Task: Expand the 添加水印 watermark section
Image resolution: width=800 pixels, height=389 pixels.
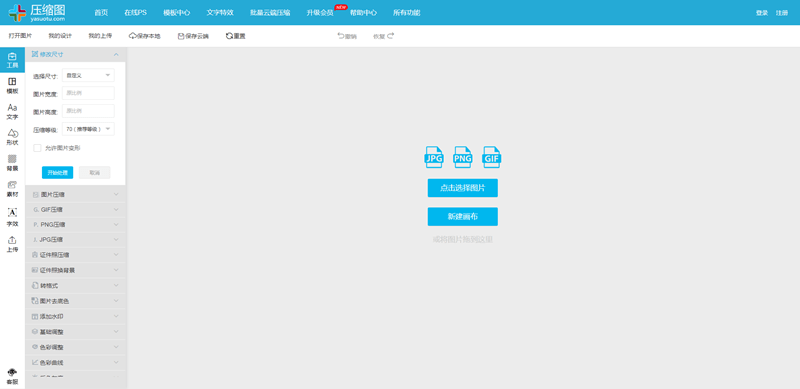Action: [76, 317]
